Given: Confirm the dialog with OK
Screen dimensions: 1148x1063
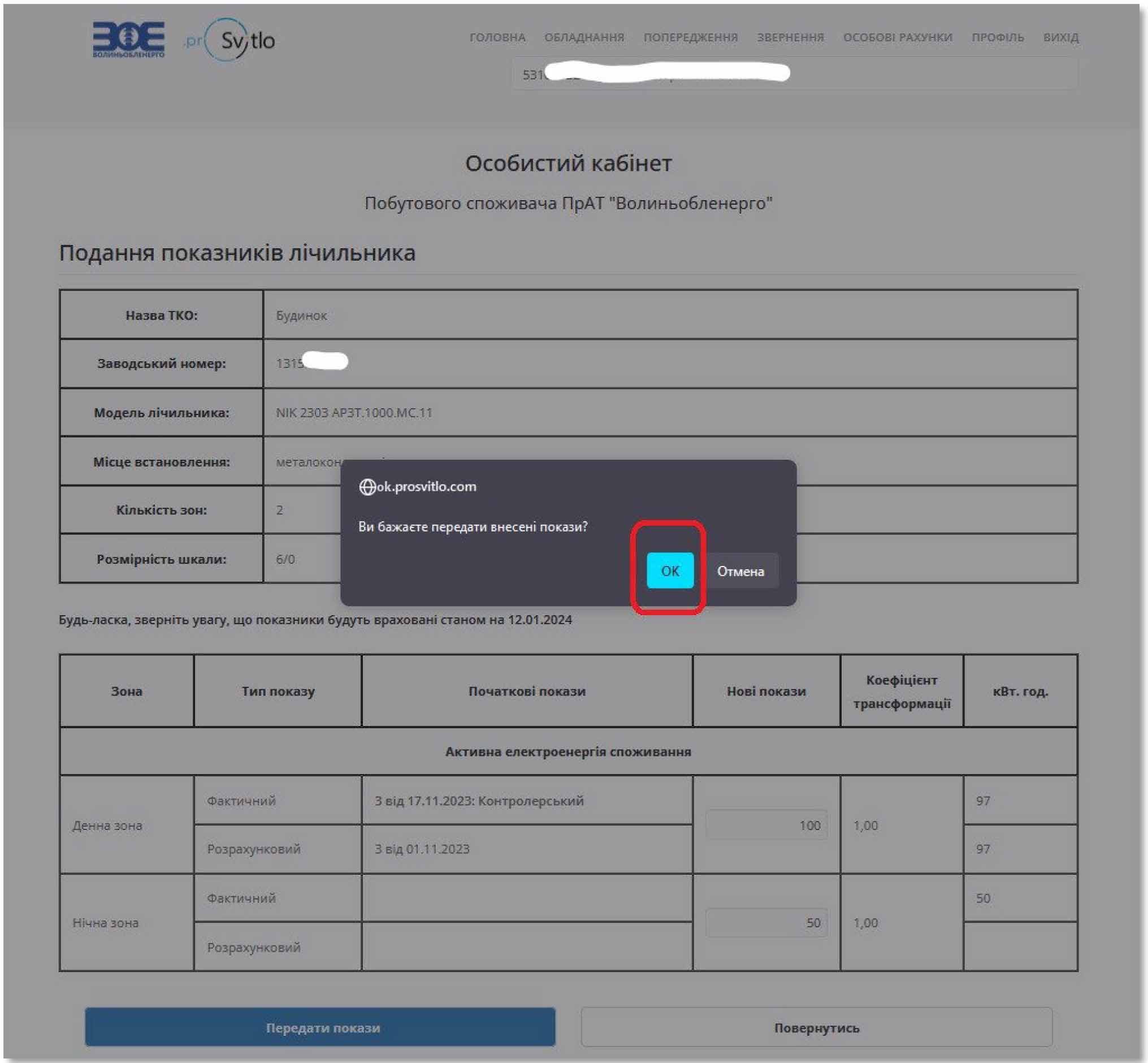Looking at the screenshot, I should click(x=669, y=571).
